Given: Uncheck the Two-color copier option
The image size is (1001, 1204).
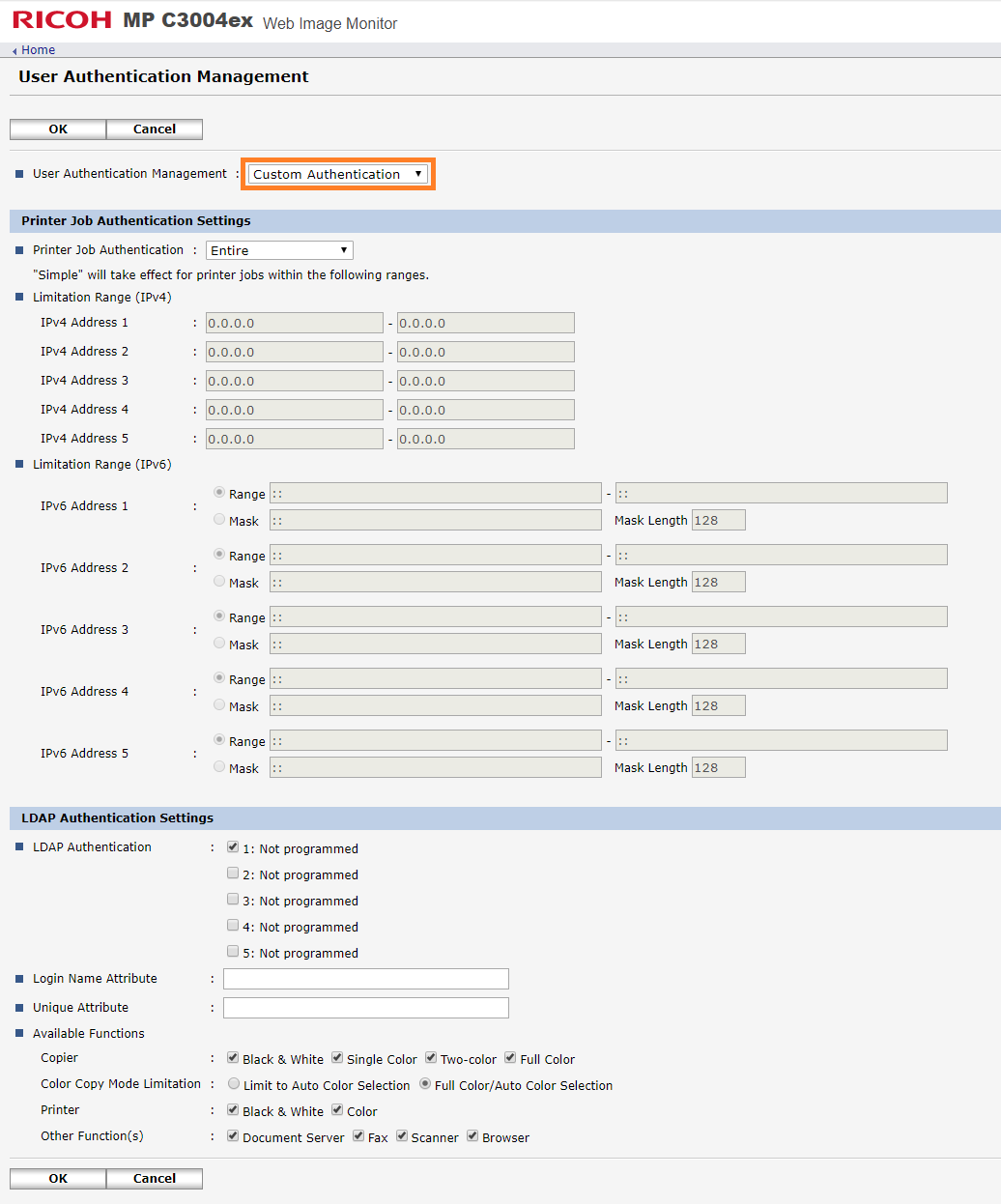Looking at the screenshot, I should pyautogui.click(x=430, y=1057).
